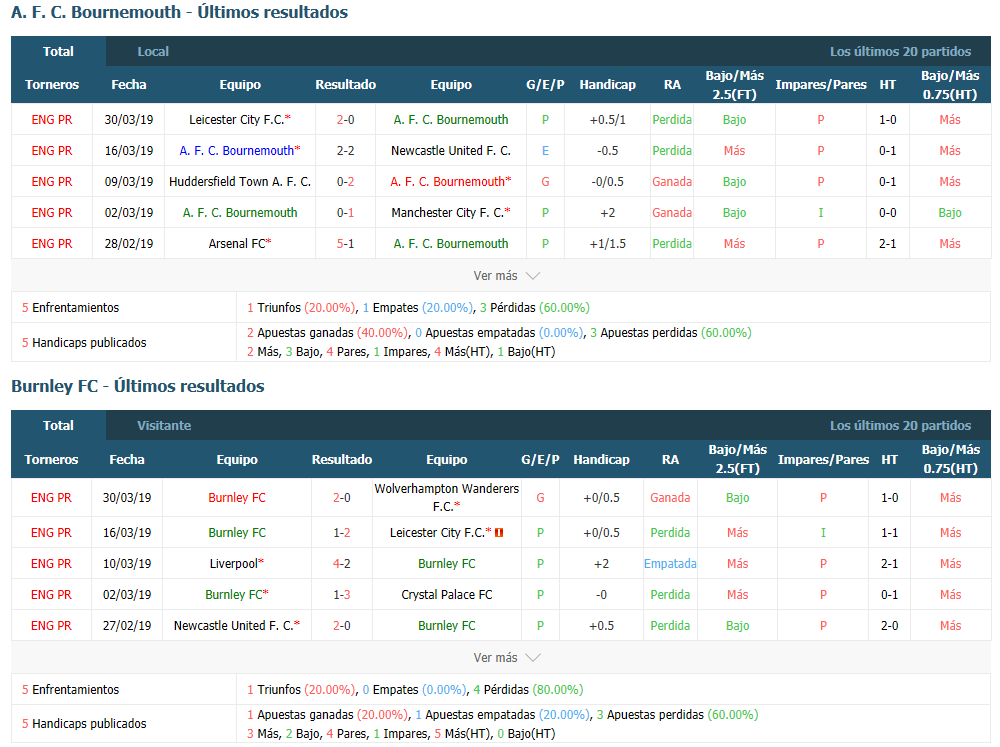Click "5 Handicaps publicados" under the Burnley table

click(84, 723)
